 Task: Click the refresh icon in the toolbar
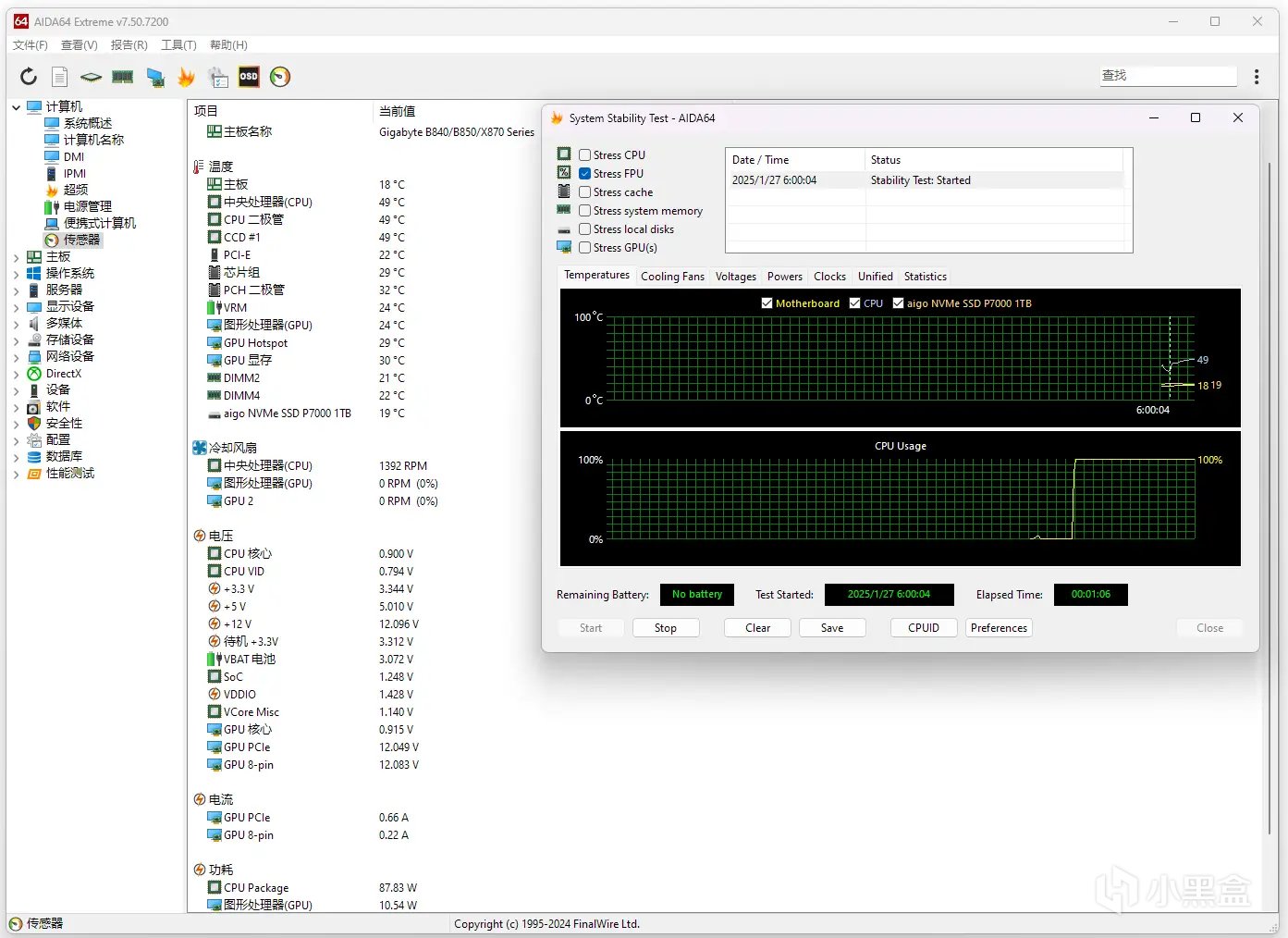tap(29, 77)
